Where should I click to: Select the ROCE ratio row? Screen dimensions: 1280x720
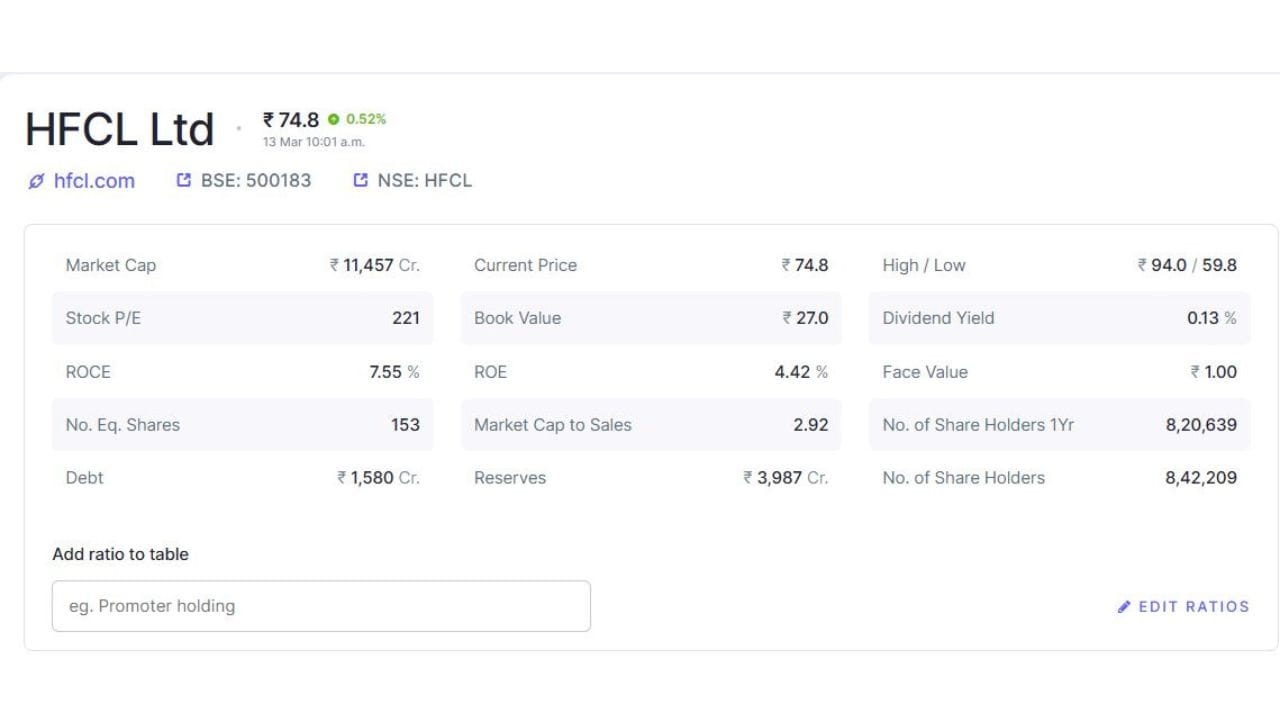[242, 372]
